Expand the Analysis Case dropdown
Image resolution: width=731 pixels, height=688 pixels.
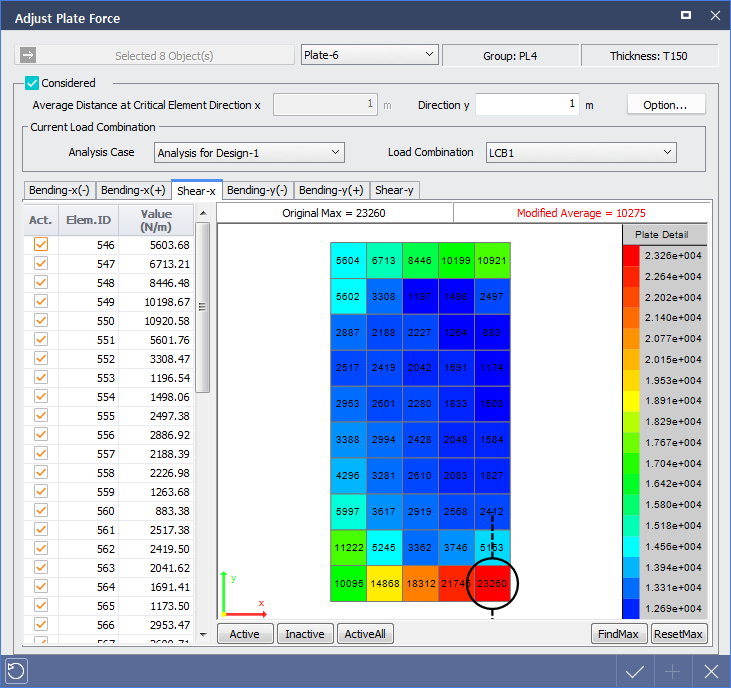coord(249,152)
